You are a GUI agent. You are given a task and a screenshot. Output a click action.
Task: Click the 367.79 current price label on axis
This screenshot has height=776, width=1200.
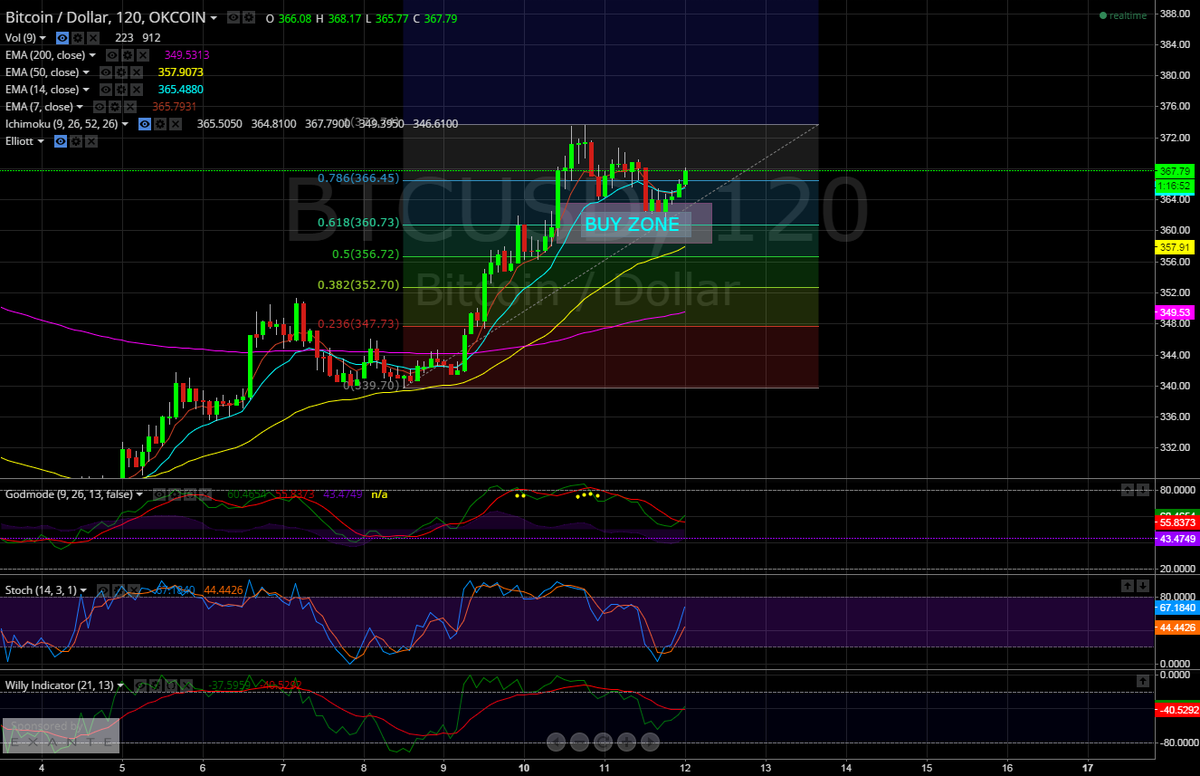(1174, 171)
